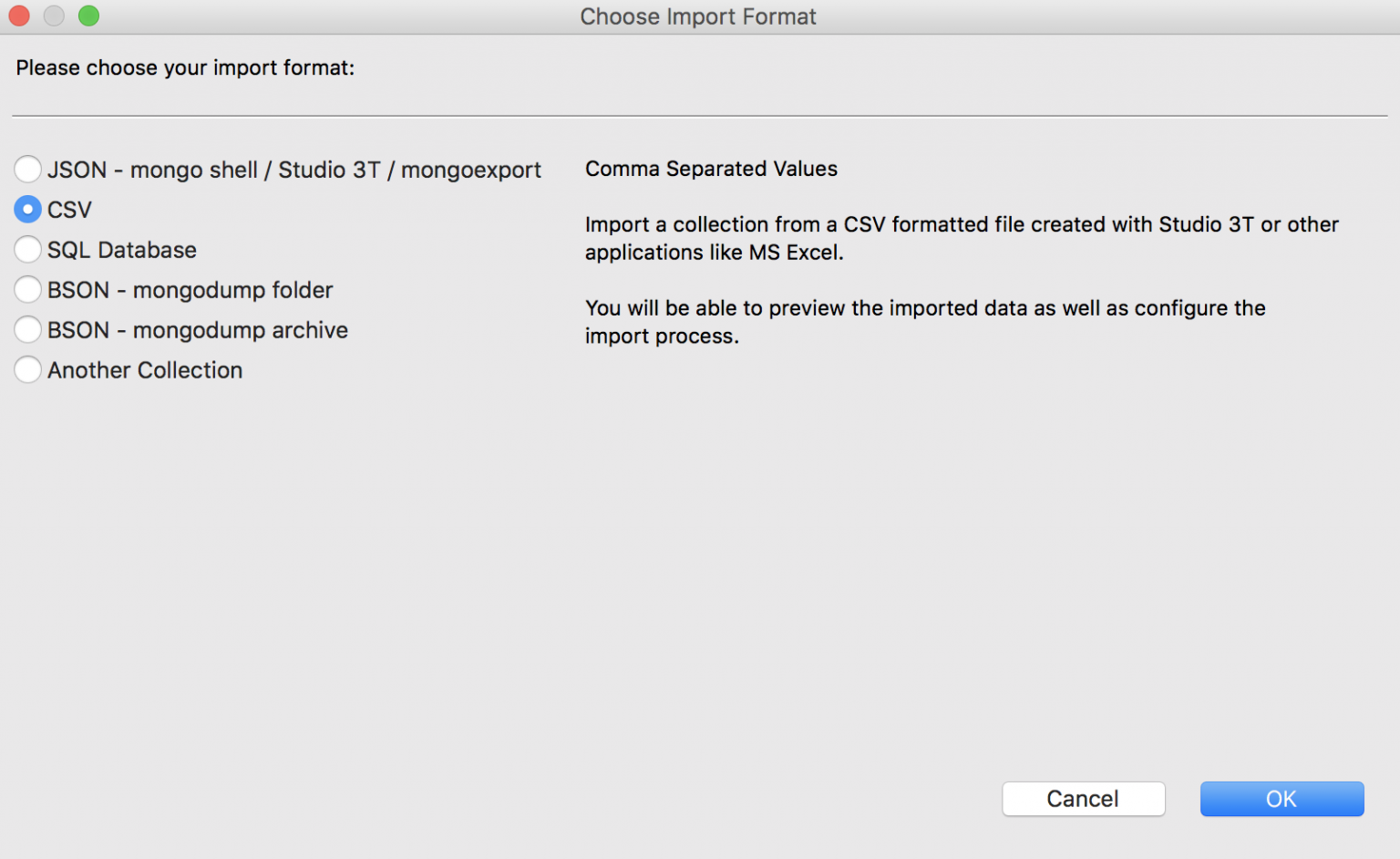Confirm with the blue OK button
The width and height of the screenshot is (1400, 859).
1282,799
